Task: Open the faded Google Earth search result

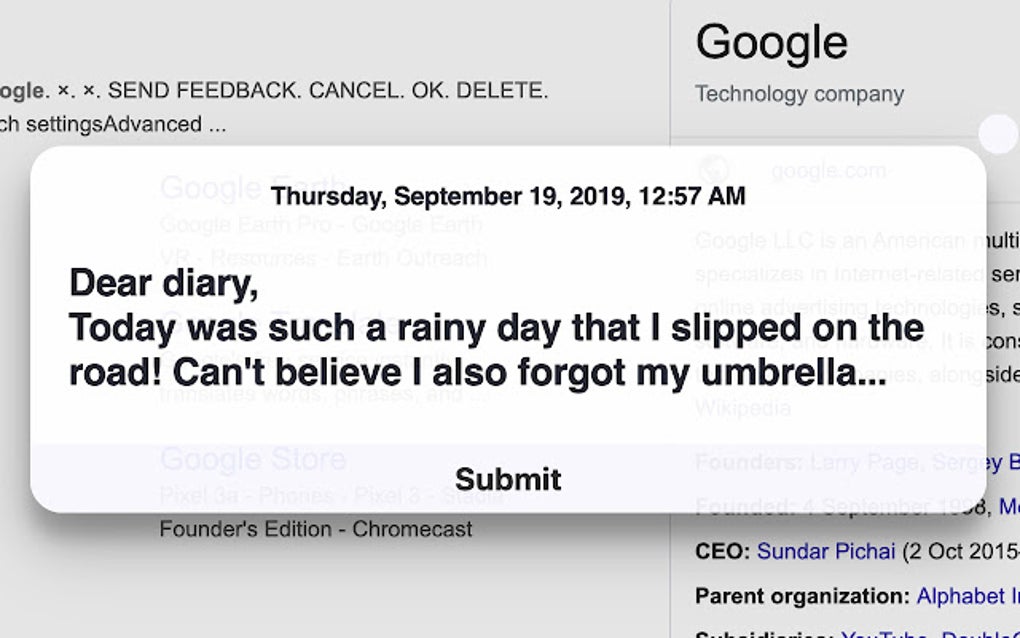Action: coord(252,187)
